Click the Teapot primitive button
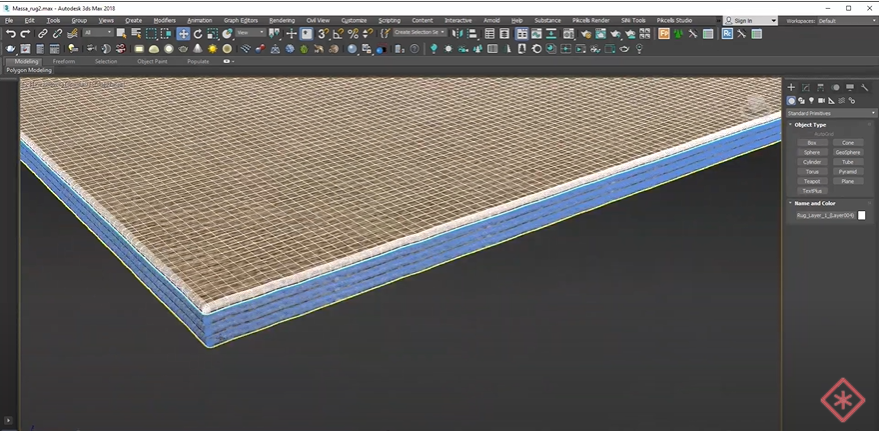Image resolution: width=879 pixels, height=431 pixels. pyautogui.click(x=812, y=181)
